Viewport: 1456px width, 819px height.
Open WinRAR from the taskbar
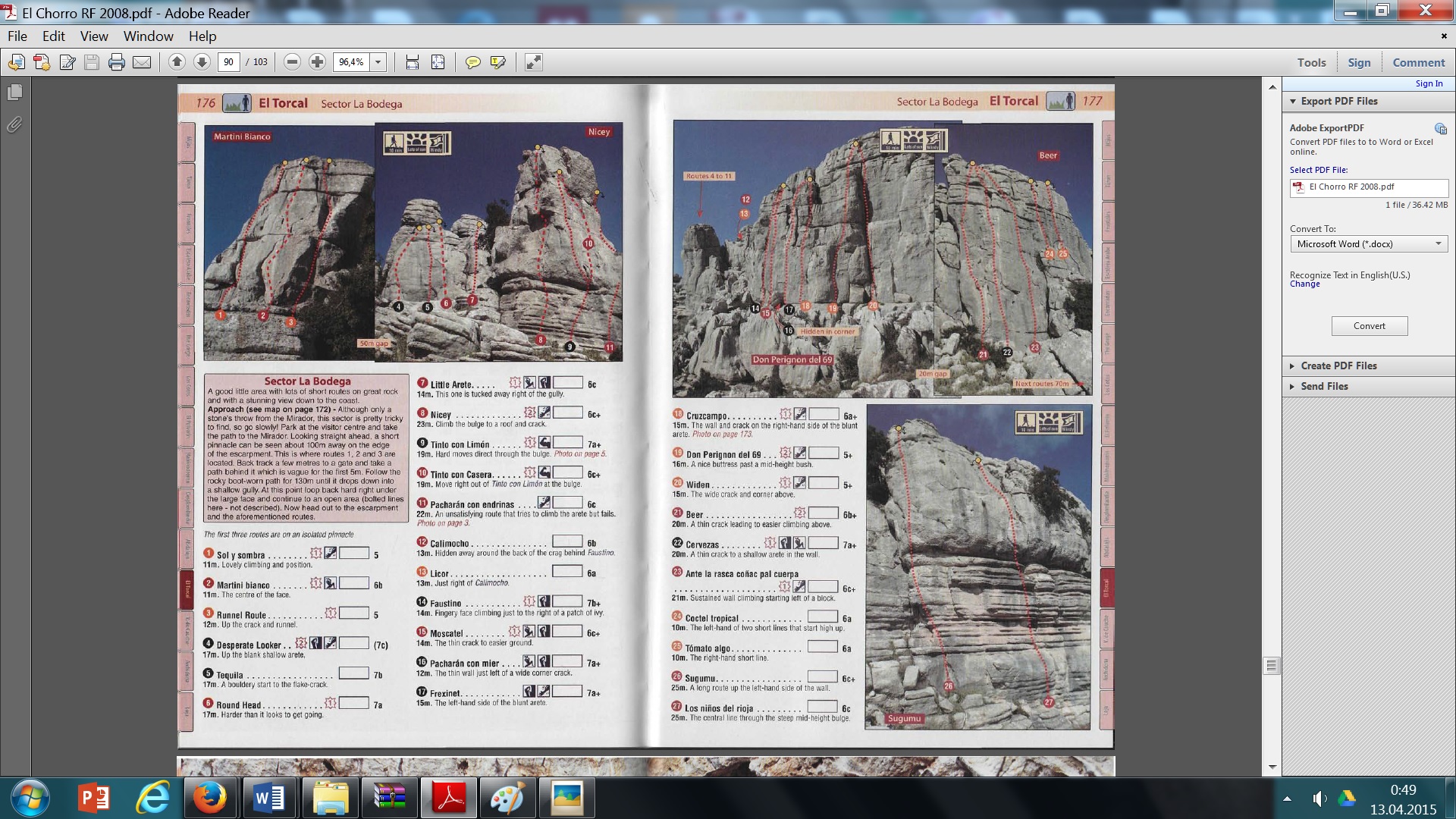[390, 799]
